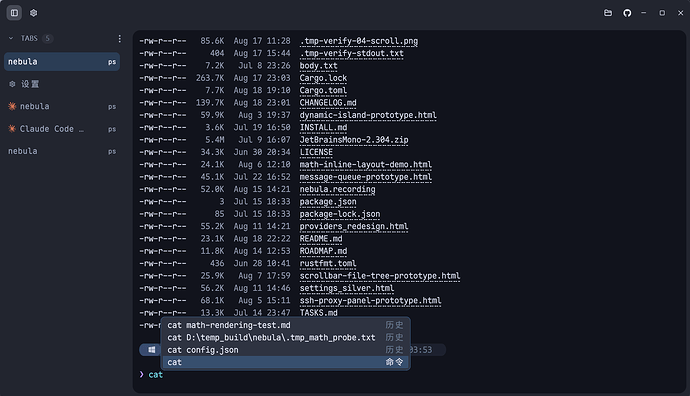Open the 设置 tab
The image size is (690, 396).
click(62, 84)
